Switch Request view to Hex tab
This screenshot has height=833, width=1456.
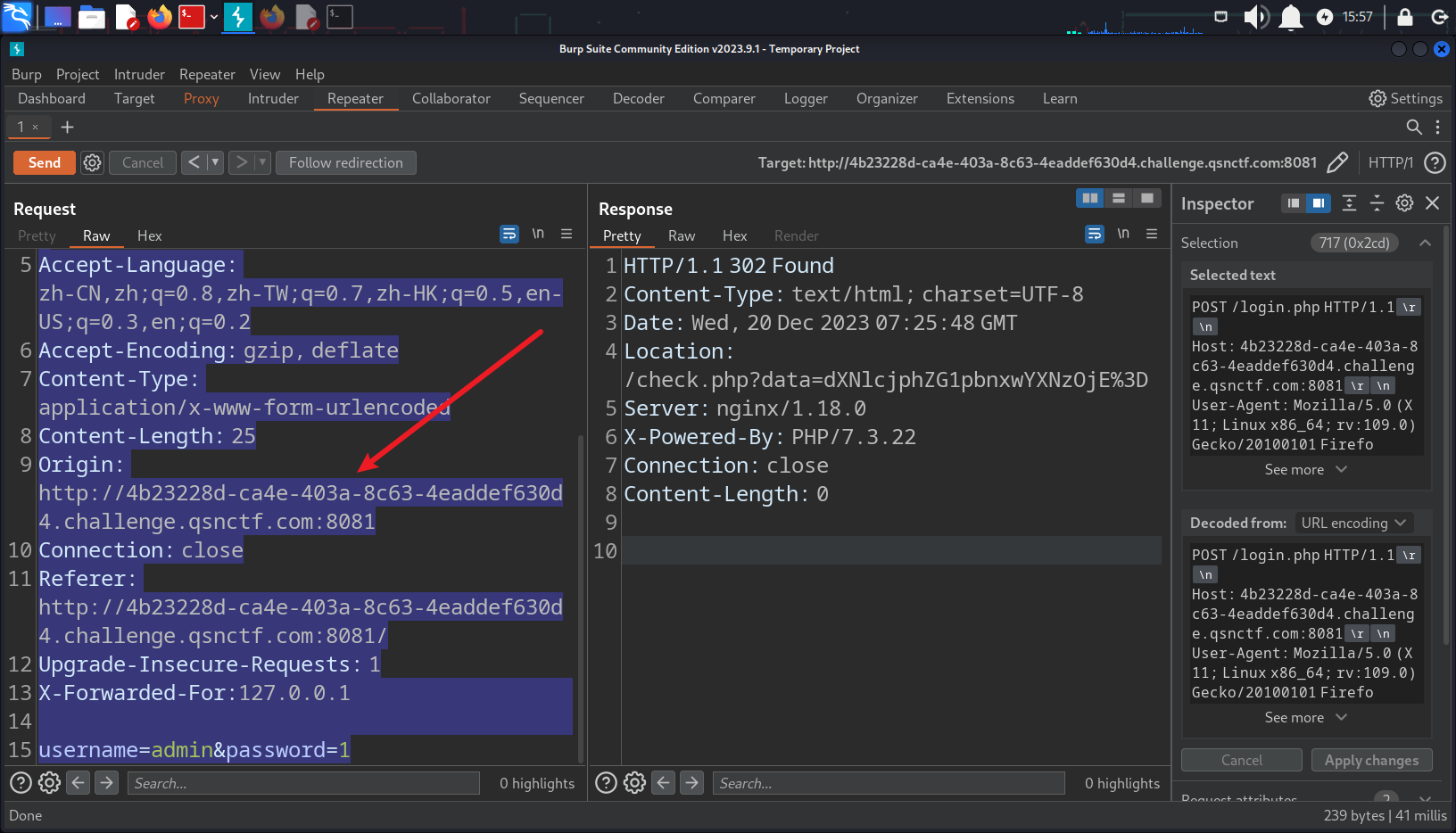point(149,235)
